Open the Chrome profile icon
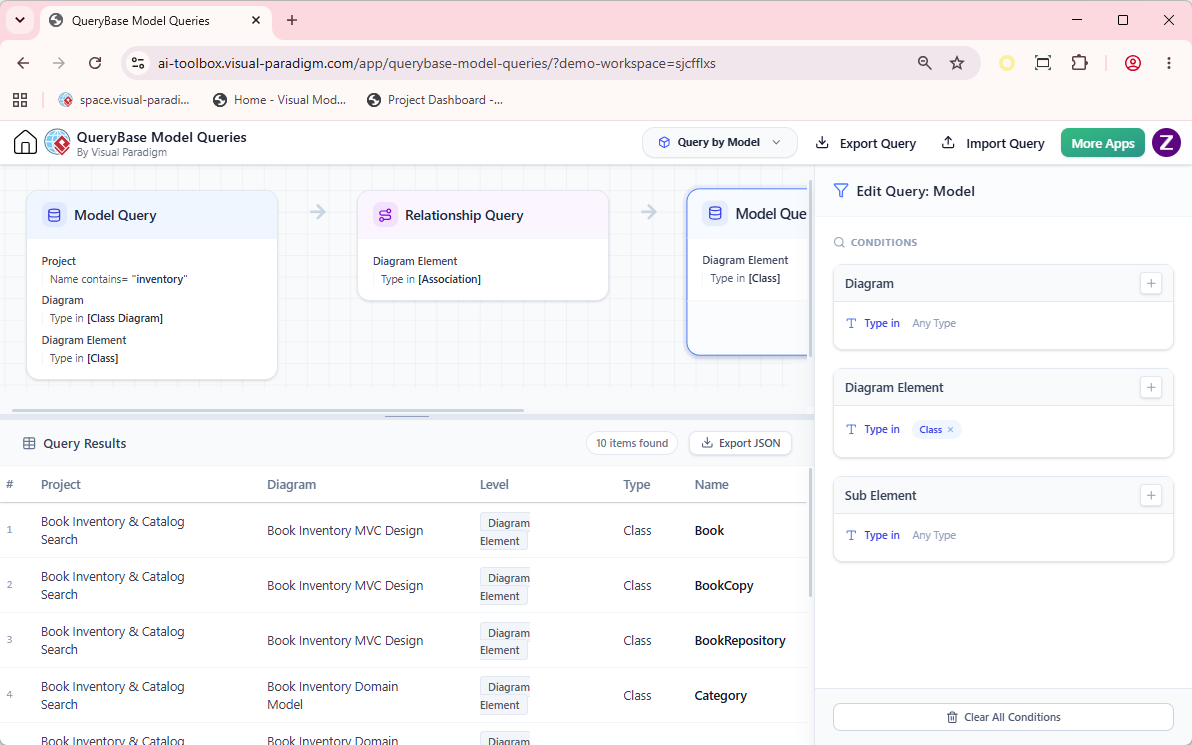The height and width of the screenshot is (745, 1192). click(1133, 63)
